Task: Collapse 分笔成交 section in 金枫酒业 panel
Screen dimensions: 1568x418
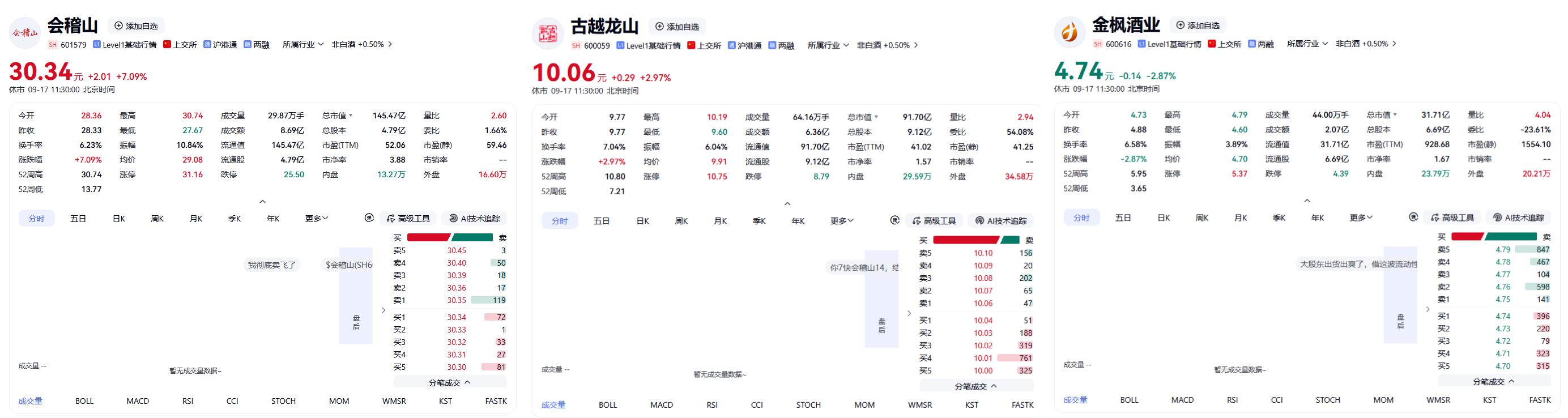Action: click(x=1494, y=382)
